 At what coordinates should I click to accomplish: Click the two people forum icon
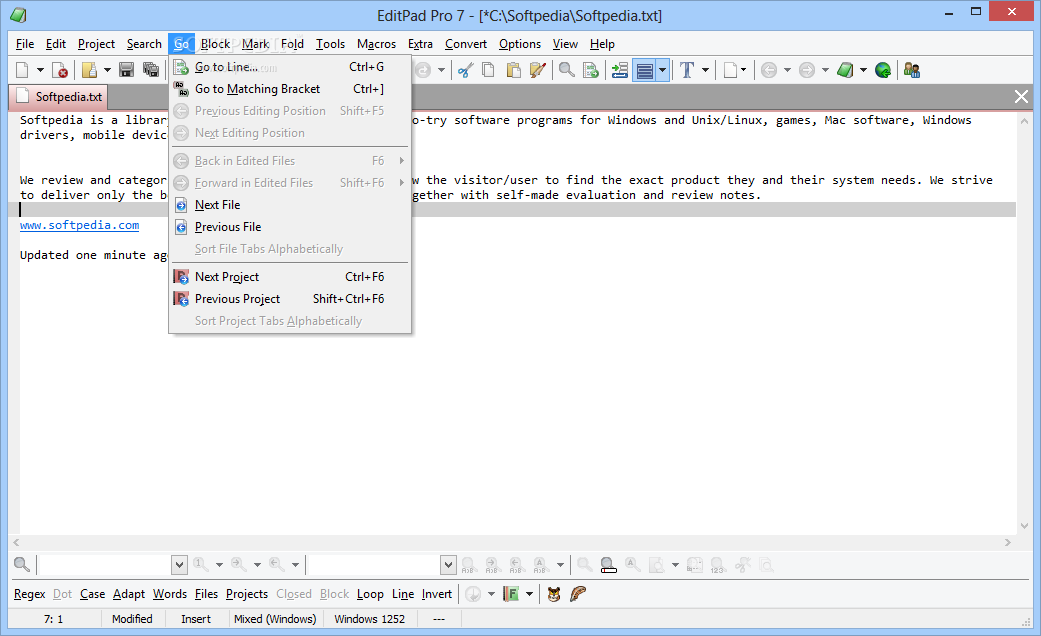pos(912,70)
